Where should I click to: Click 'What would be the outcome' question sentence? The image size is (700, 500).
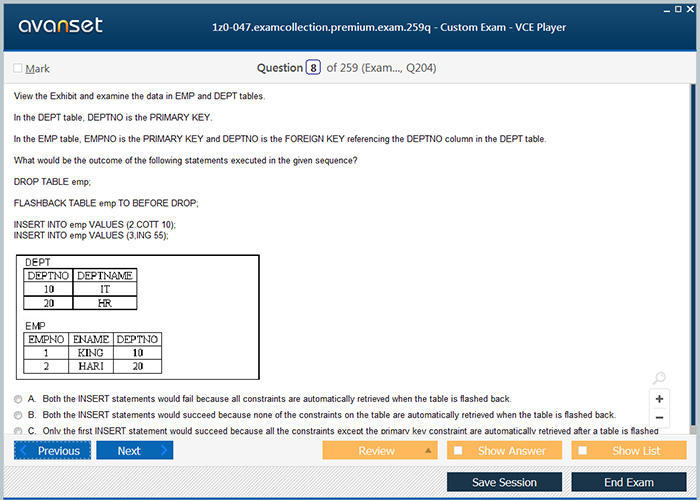[x=185, y=160]
